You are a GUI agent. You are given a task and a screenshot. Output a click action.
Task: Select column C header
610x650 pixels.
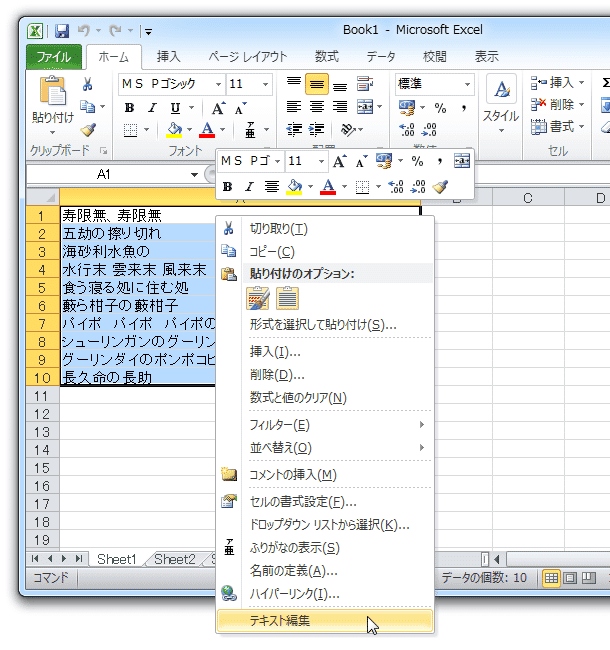coord(528,198)
